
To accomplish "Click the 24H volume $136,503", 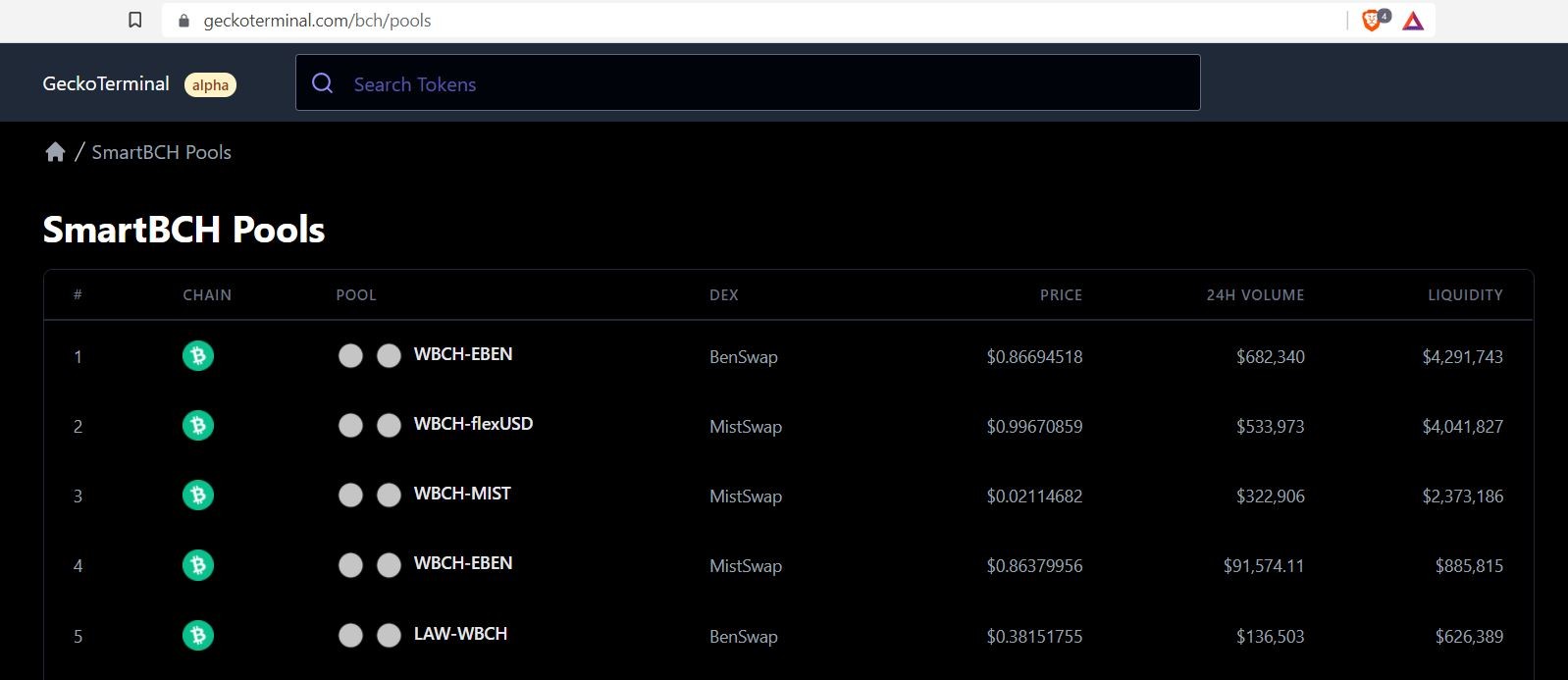I will (x=1271, y=637).
